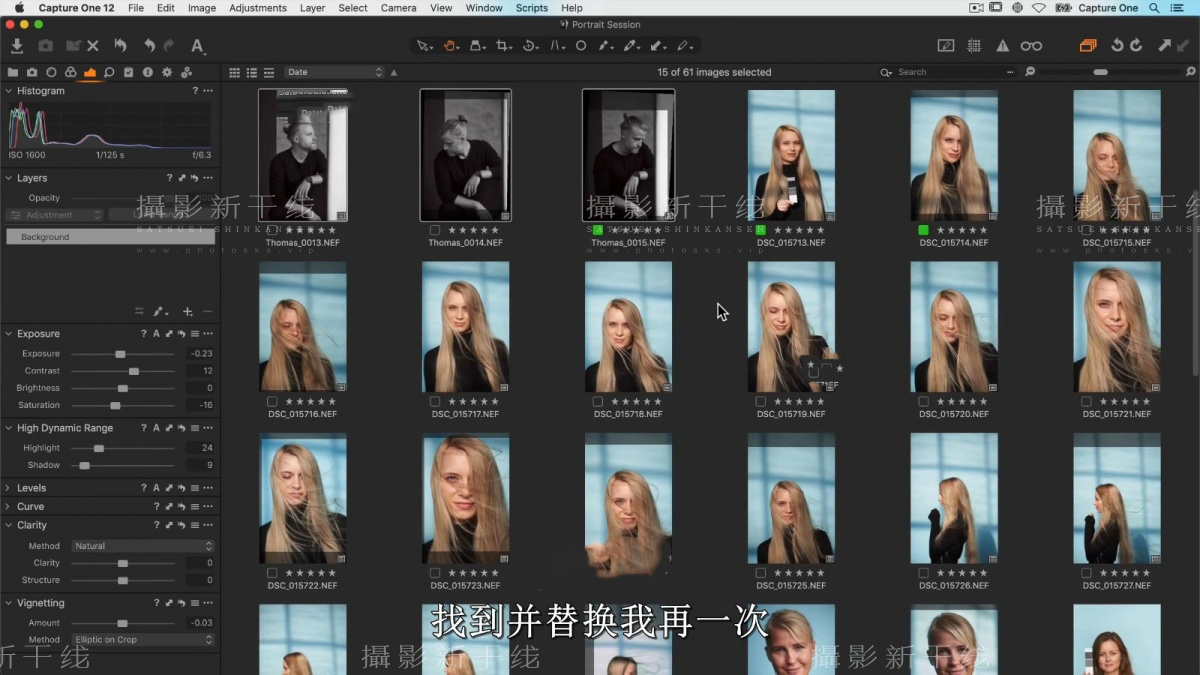Collapse the Histogram panel
The image size is (1200, 675).
pos(9,91)
